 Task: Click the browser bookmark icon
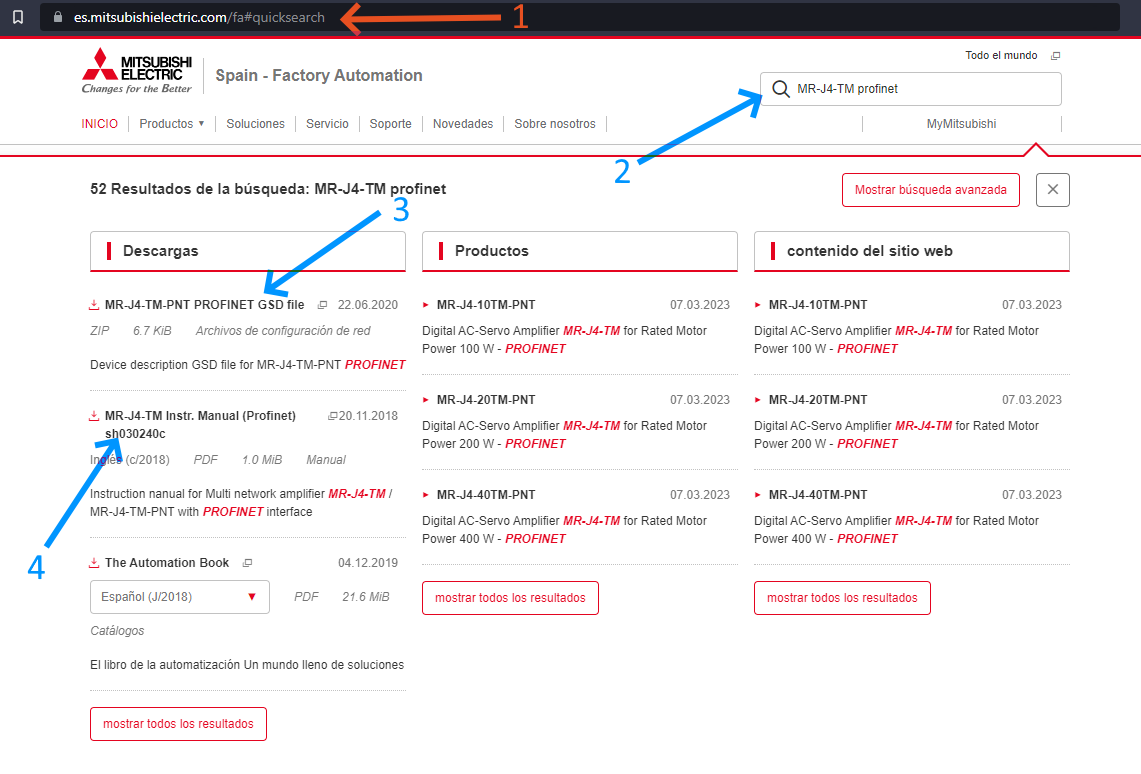(x=18, y=17)
